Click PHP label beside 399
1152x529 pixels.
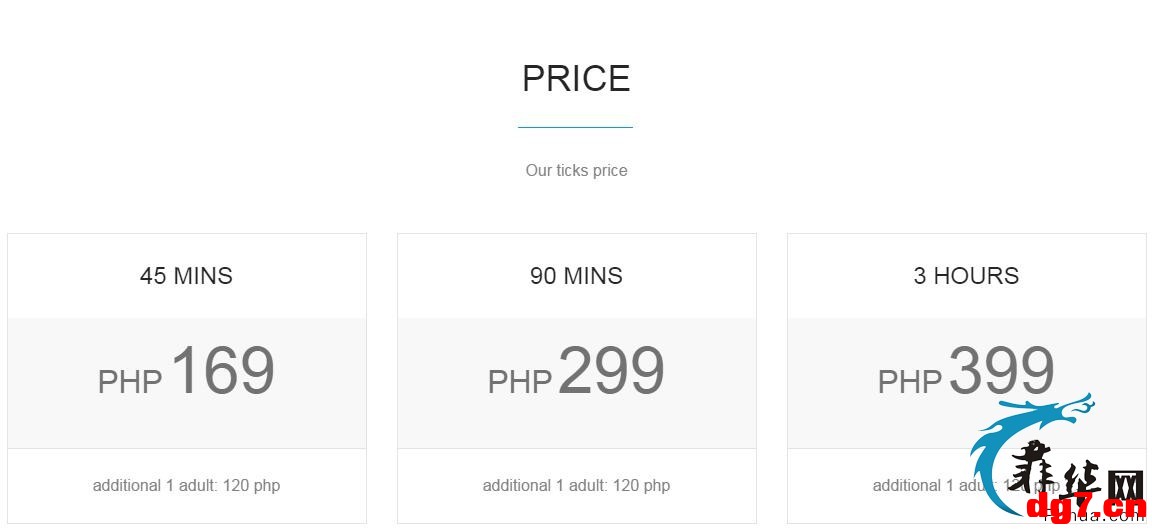pos(910,382)
